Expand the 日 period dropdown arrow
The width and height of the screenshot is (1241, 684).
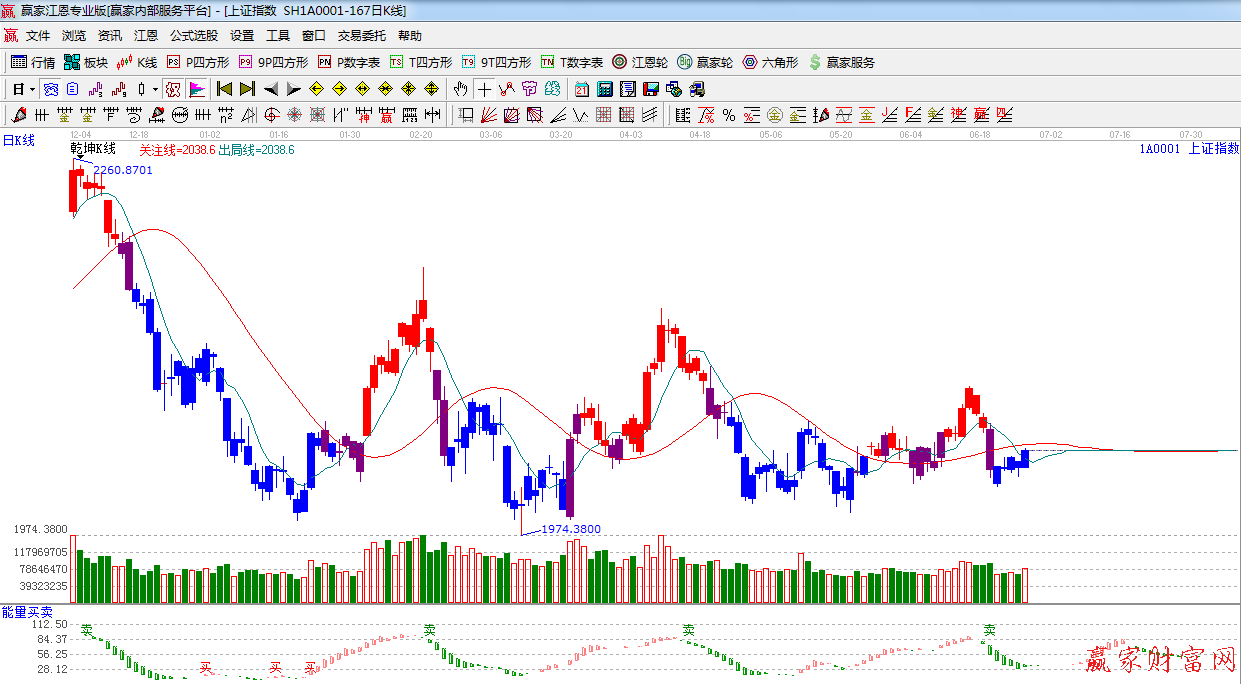(x=32, y=89)
